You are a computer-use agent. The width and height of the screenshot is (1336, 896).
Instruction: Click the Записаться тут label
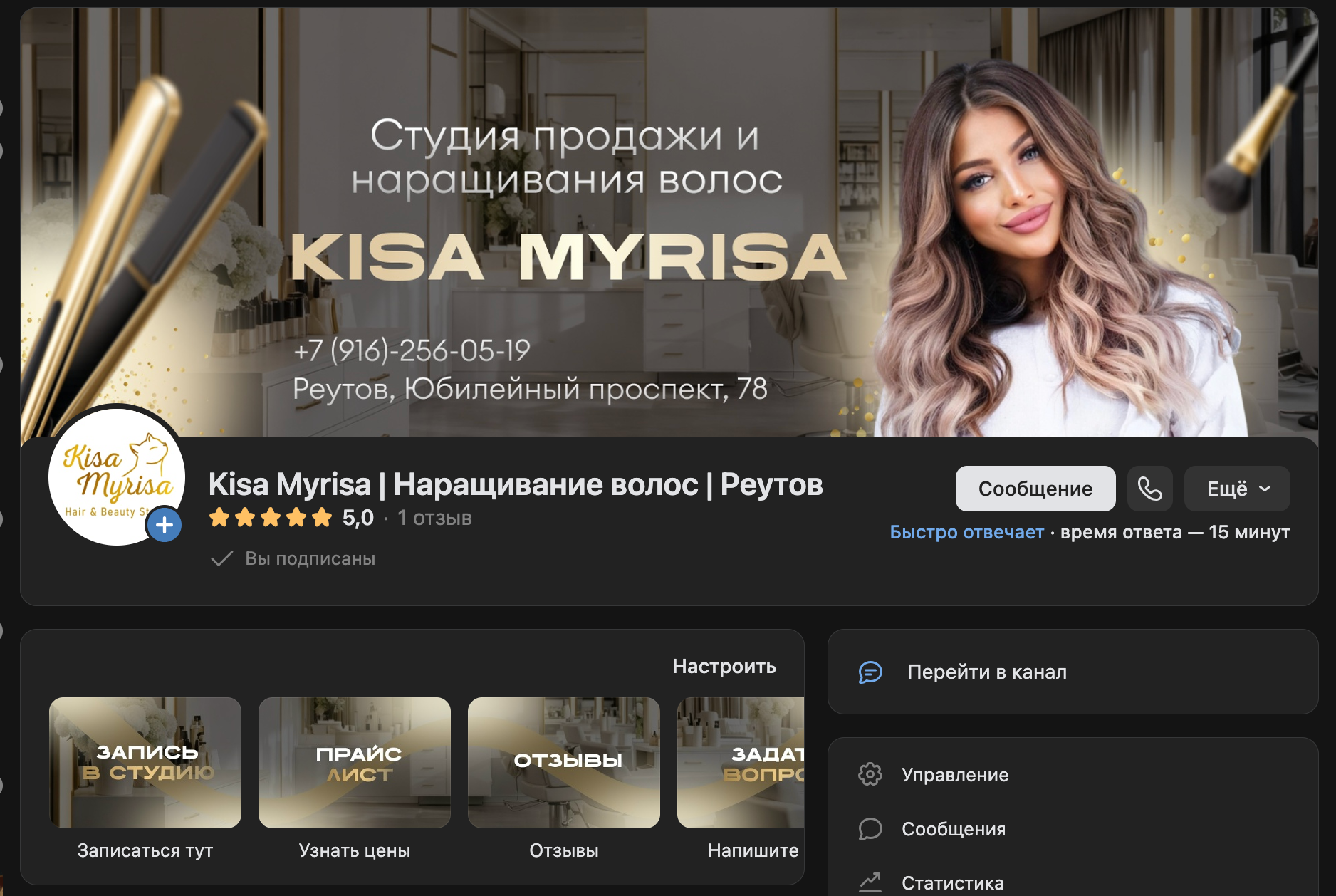[145, 850]
